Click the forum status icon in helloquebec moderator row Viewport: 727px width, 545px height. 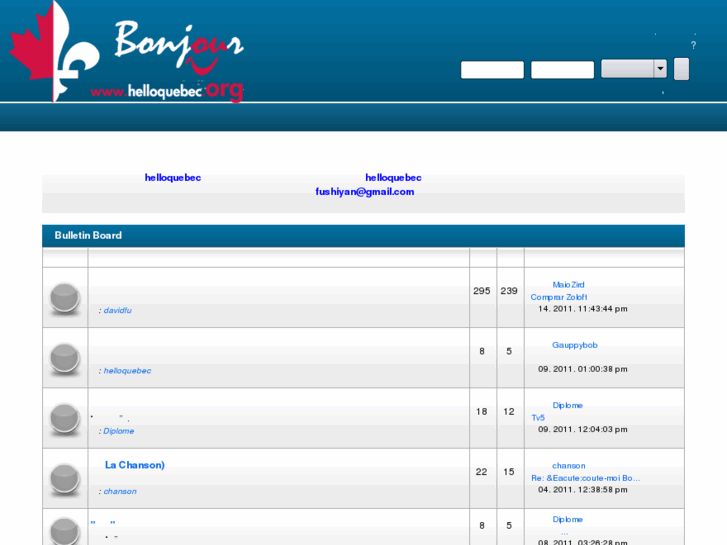(x=64, y=359)
